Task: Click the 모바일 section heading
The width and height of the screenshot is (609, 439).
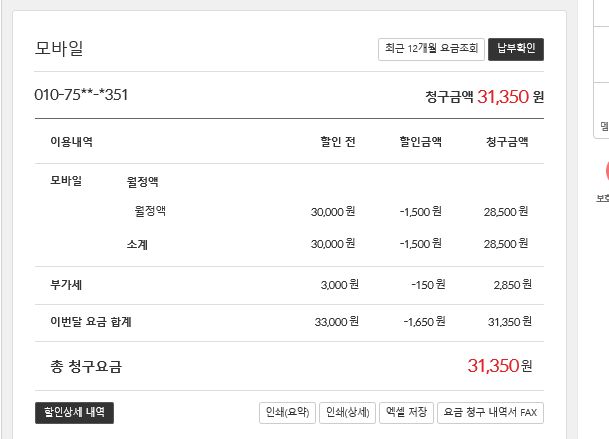Action: point(59,48)
